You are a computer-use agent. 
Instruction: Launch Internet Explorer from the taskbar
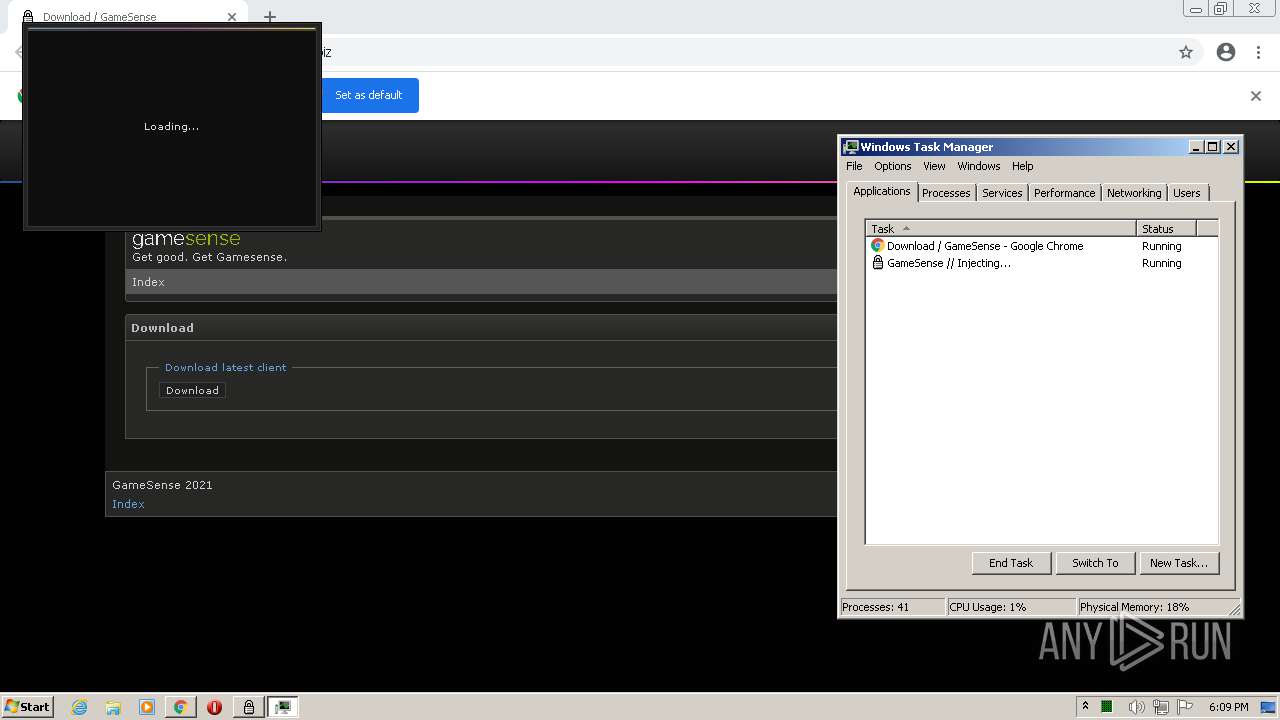(80, 707)
